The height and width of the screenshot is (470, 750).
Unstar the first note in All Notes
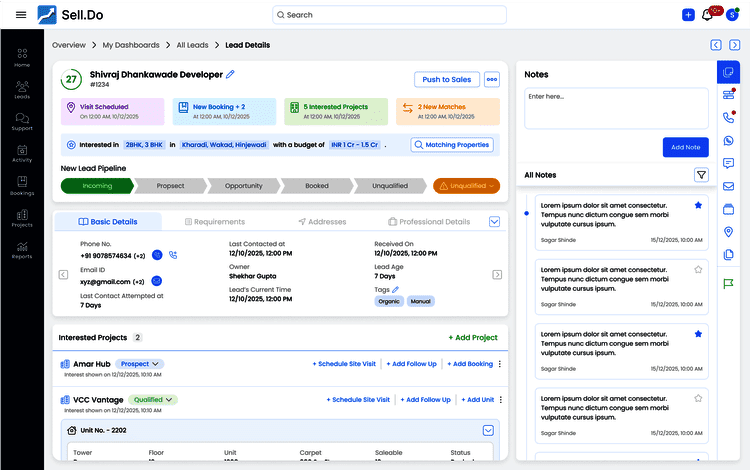[x=698, y=205]
